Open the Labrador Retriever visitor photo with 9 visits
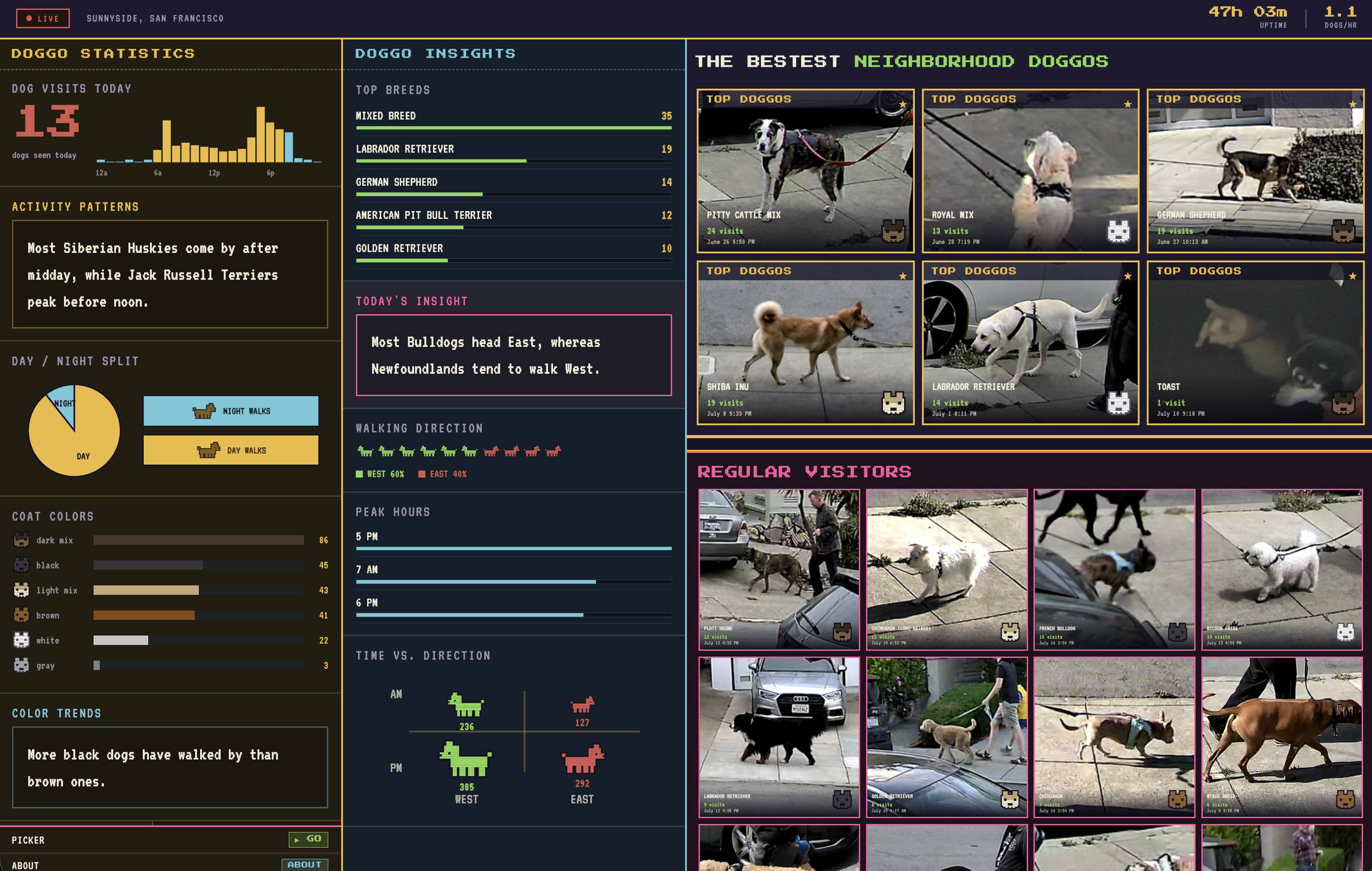1372x871 pixels. coord(779,737)
